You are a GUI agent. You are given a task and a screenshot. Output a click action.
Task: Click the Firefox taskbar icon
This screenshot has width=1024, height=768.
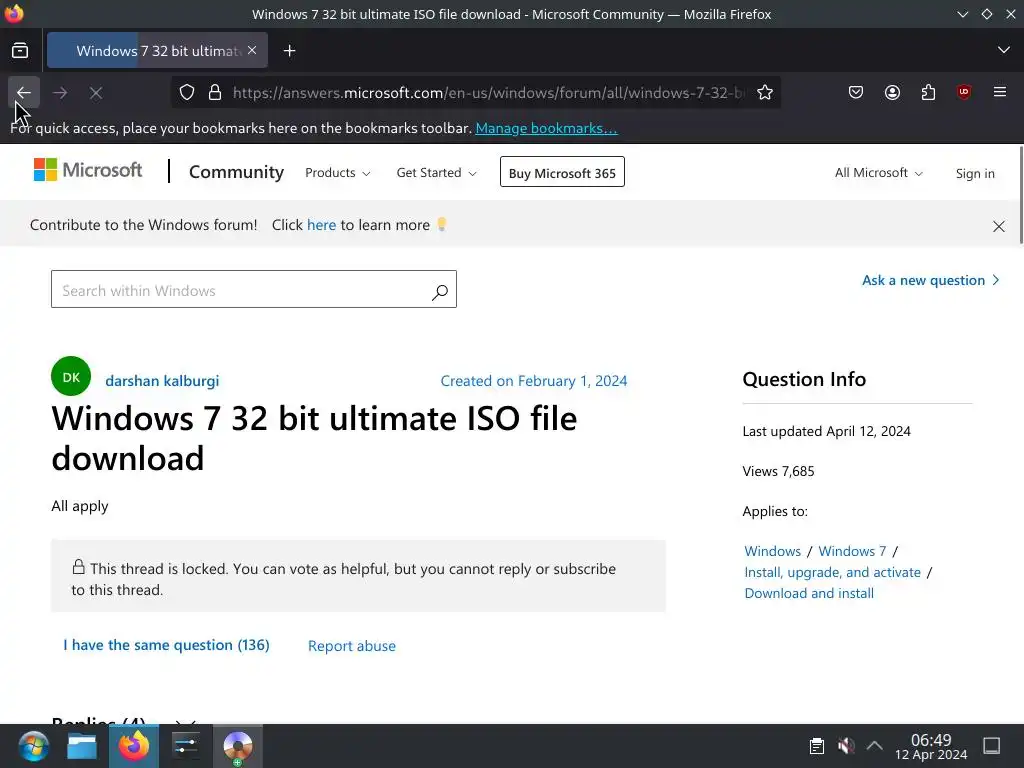point(133,746)
